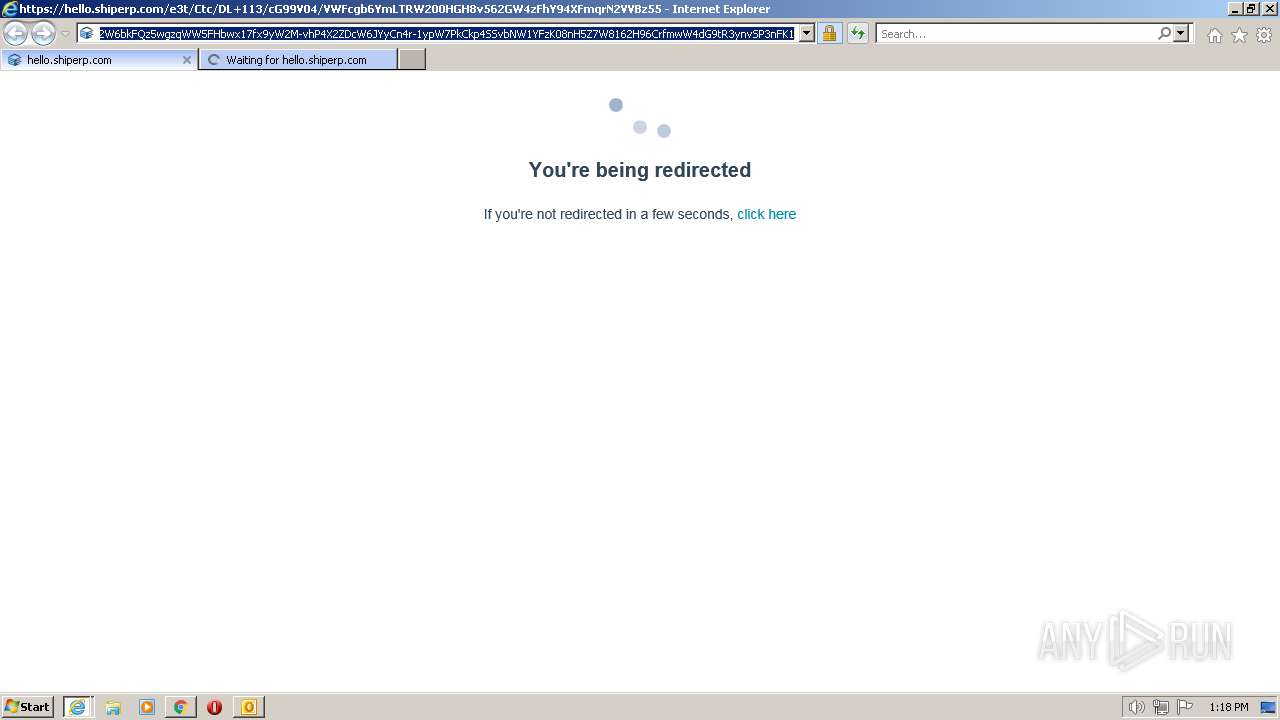Image resolution: width=1280 pixels, height=720 pixels.
Task: Open the search provider dropdown arrow
Action: point(1181,34)
